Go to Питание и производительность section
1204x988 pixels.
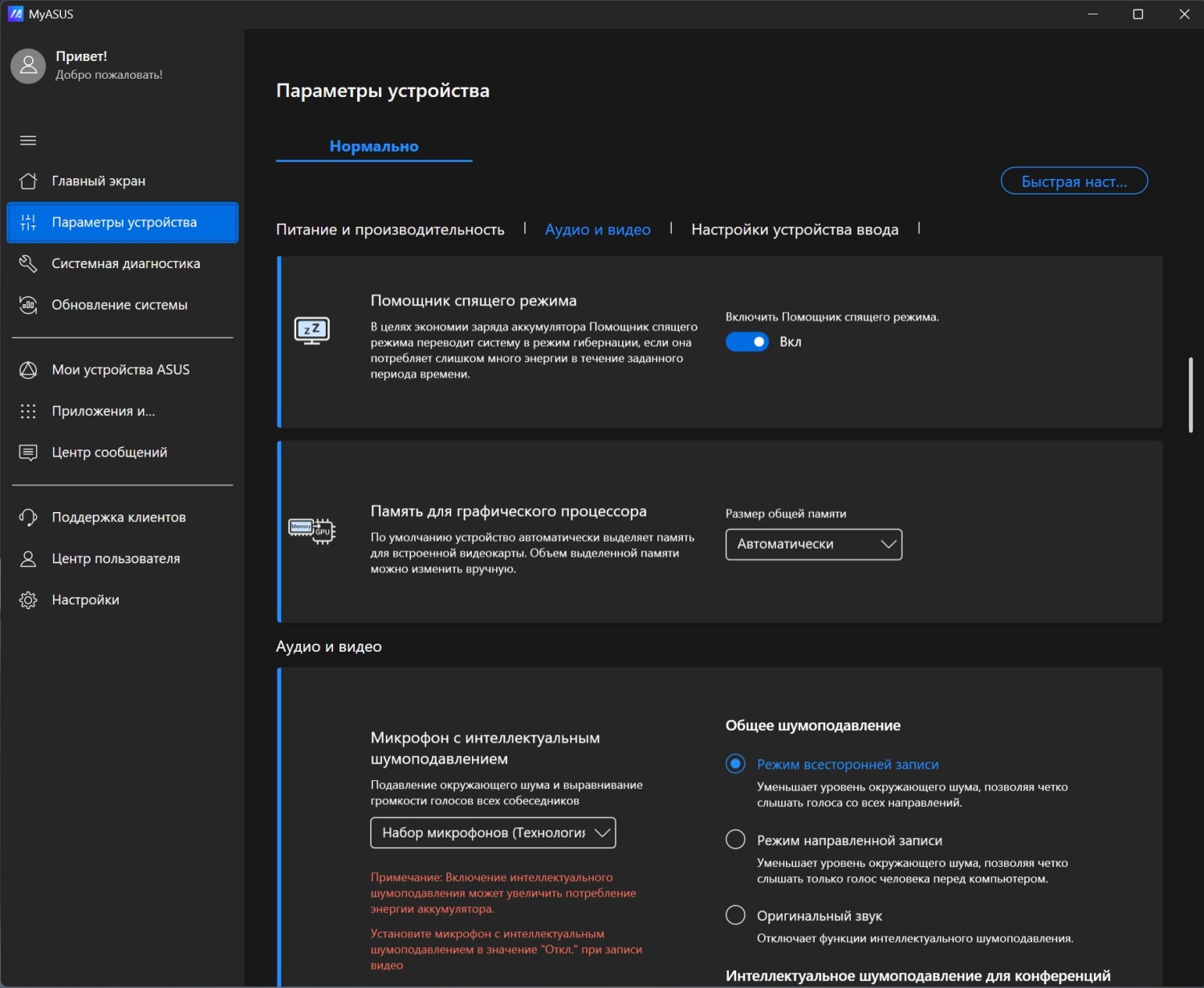(x=390, y=230)
